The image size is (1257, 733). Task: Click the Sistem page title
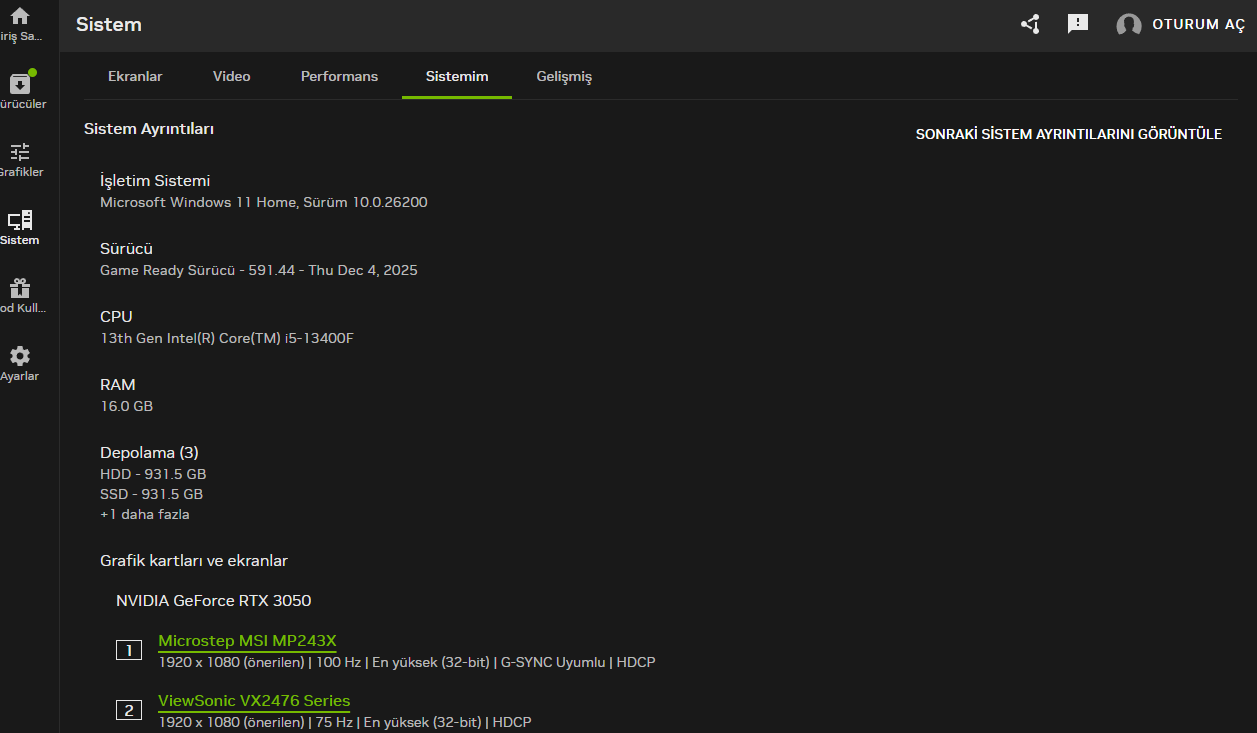[x=109, y=25]
